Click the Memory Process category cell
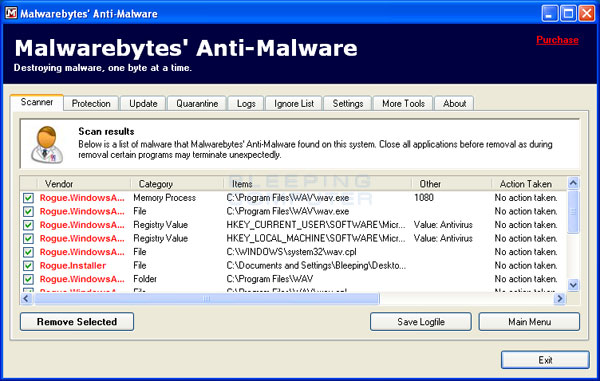This screenshot has height=381, width=600. point(165,198)
